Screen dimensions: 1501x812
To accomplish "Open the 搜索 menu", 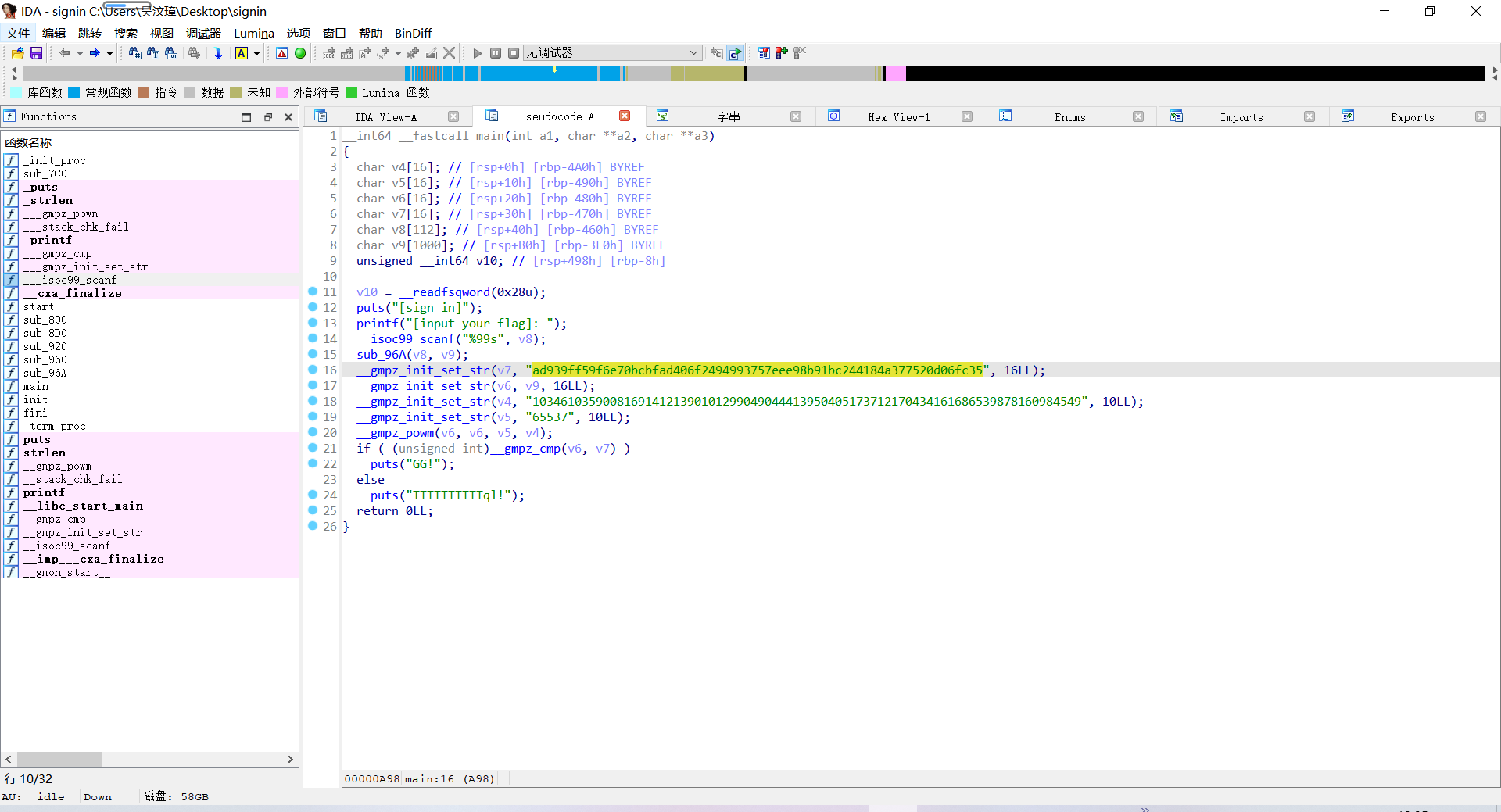I will [x=126, y=33].
